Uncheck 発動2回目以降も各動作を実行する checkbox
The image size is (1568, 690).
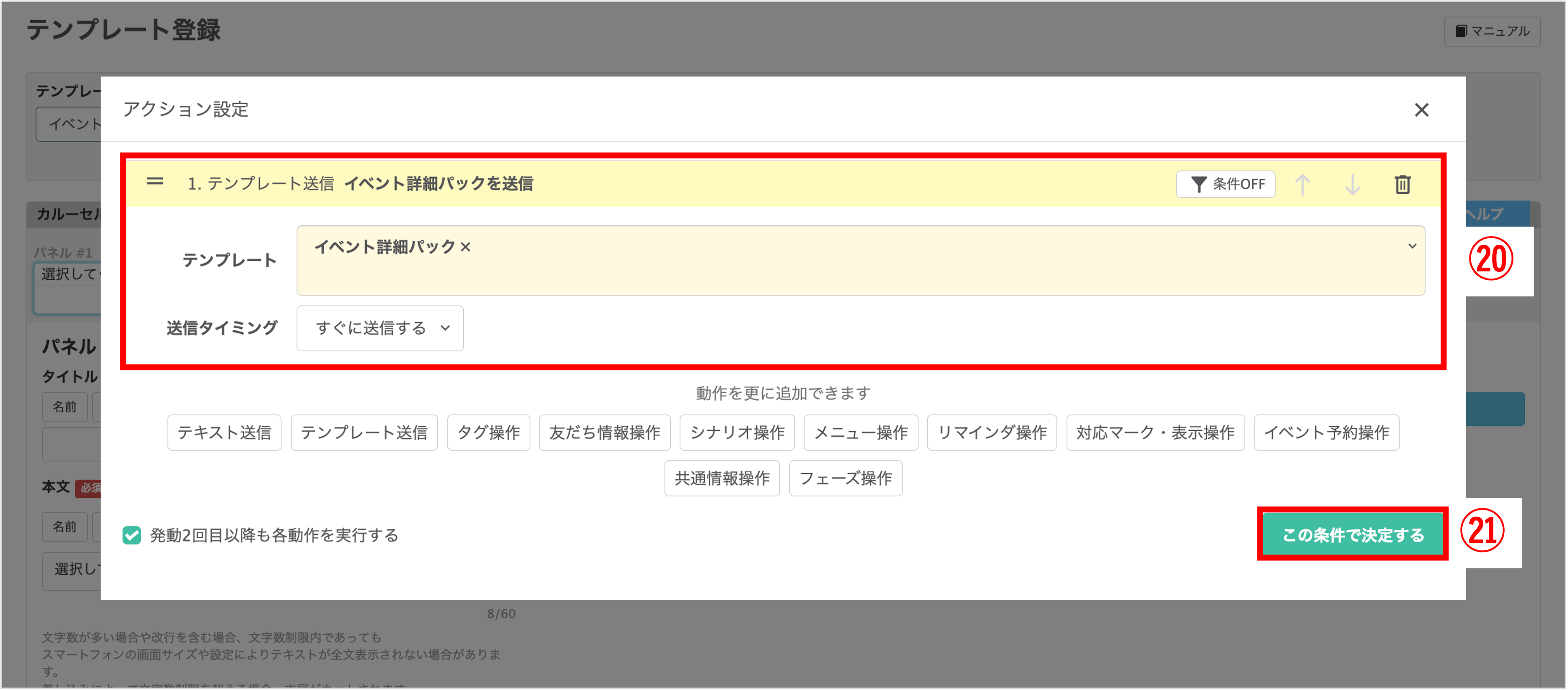132,535
